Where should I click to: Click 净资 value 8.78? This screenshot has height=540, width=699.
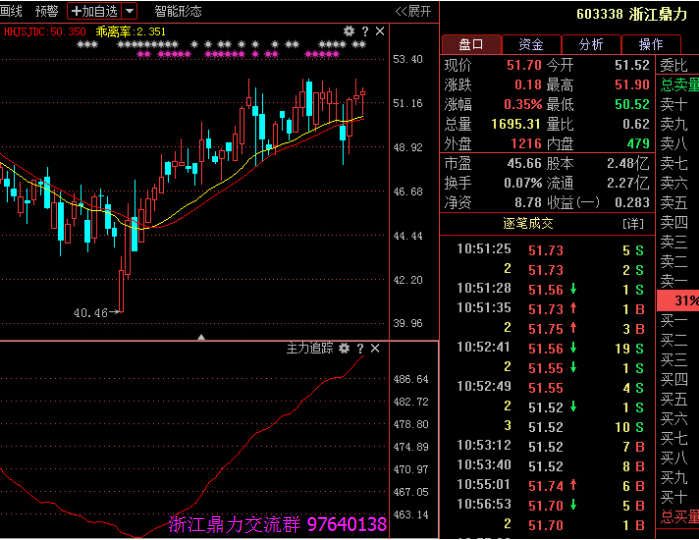[528, 202]
